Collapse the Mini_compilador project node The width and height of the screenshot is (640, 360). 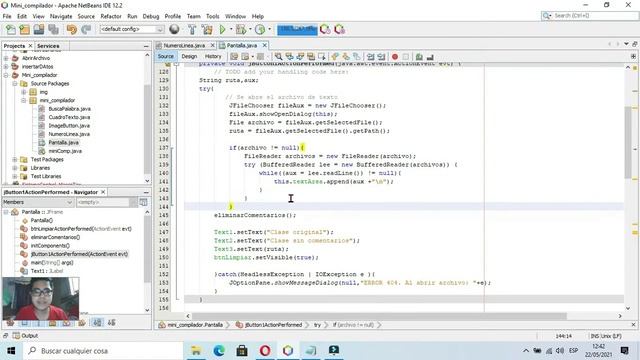coord(6,75)
